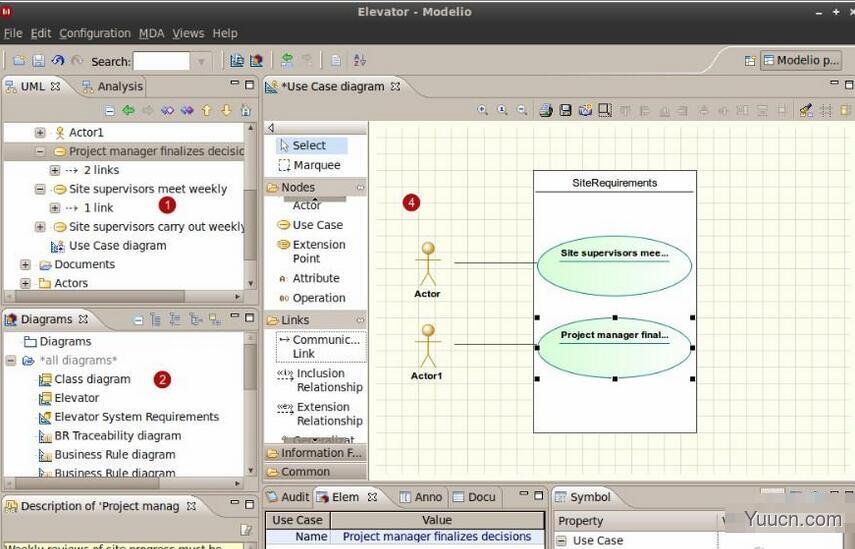The width and height of the screenshot is (855, 549).
Task: Expand the Actor1 tree node
Action: pos(40,132)
